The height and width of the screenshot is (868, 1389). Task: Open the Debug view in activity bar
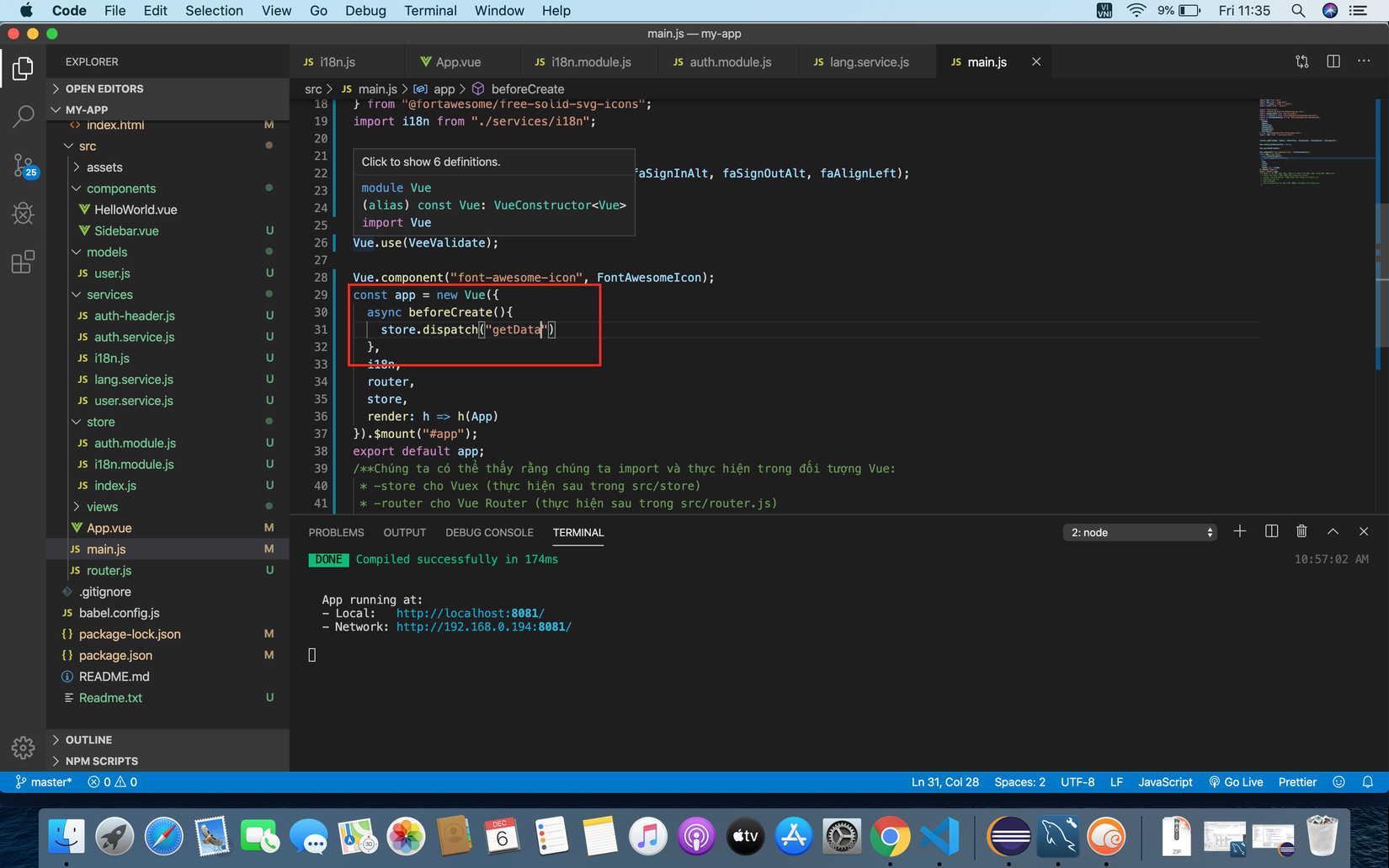point(23,213)
